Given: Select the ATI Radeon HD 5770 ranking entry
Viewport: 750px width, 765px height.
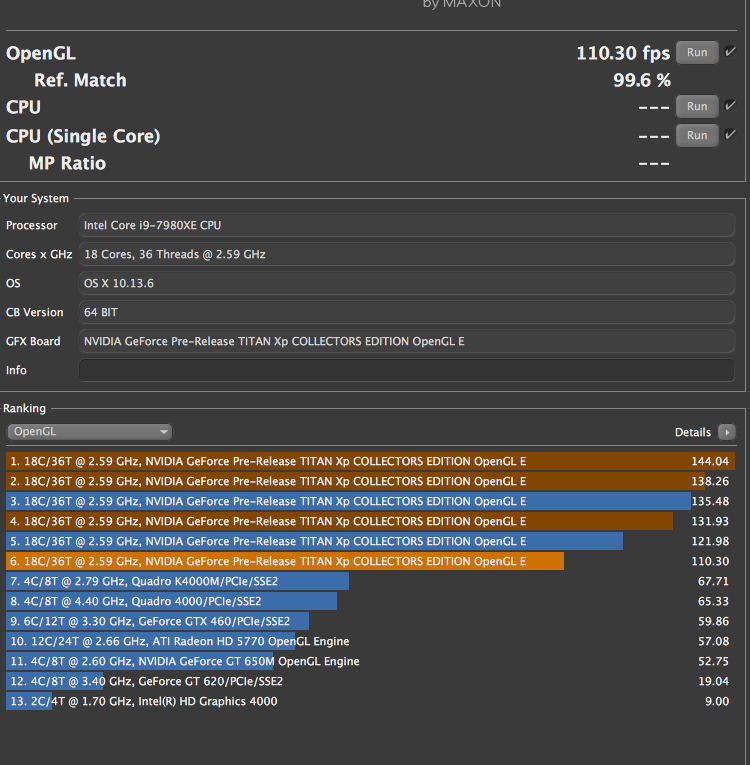Looking at the screenshot, I should click(370, 642).
